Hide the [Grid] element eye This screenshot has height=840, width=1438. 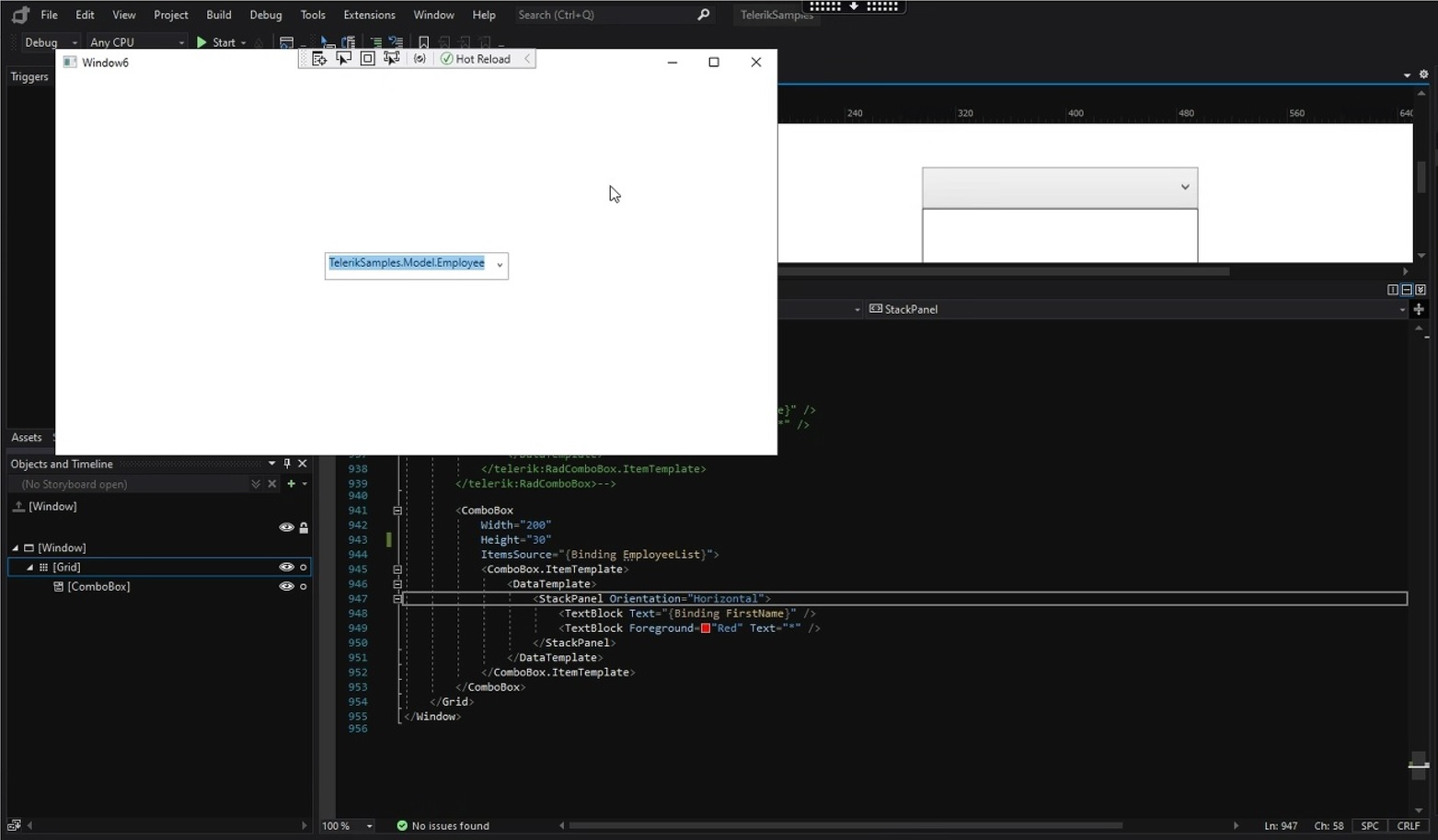pos(286,568)
